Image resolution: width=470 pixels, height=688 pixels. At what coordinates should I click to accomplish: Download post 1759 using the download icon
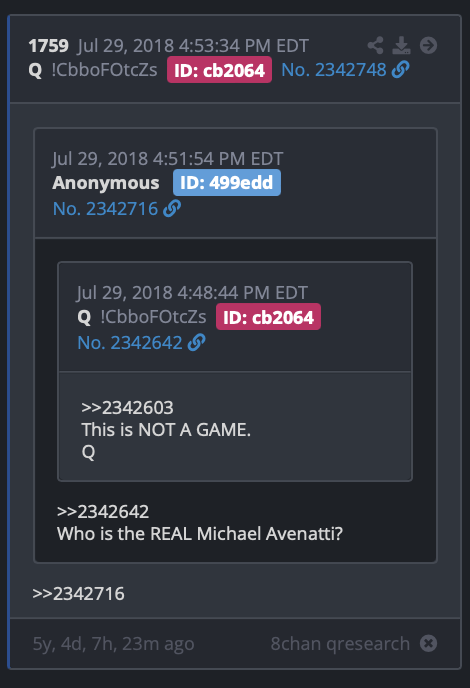(401, 45)
